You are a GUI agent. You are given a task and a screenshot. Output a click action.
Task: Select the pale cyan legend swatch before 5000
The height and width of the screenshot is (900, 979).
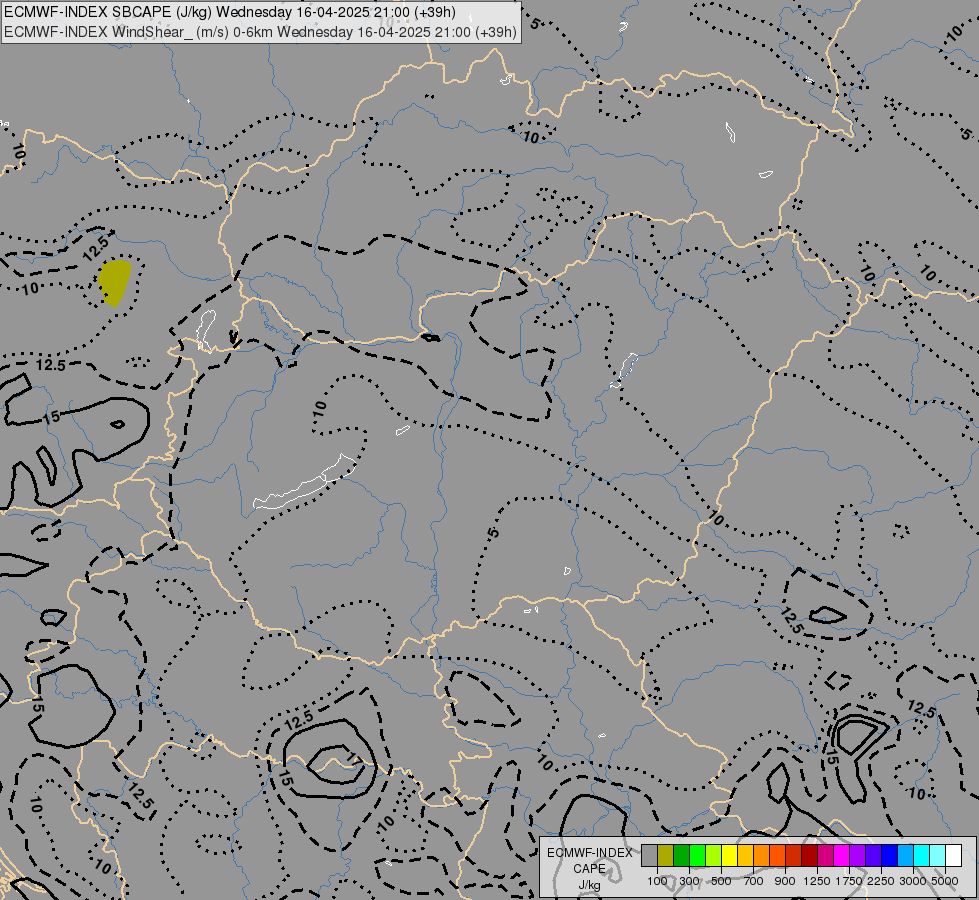point(938,855)
